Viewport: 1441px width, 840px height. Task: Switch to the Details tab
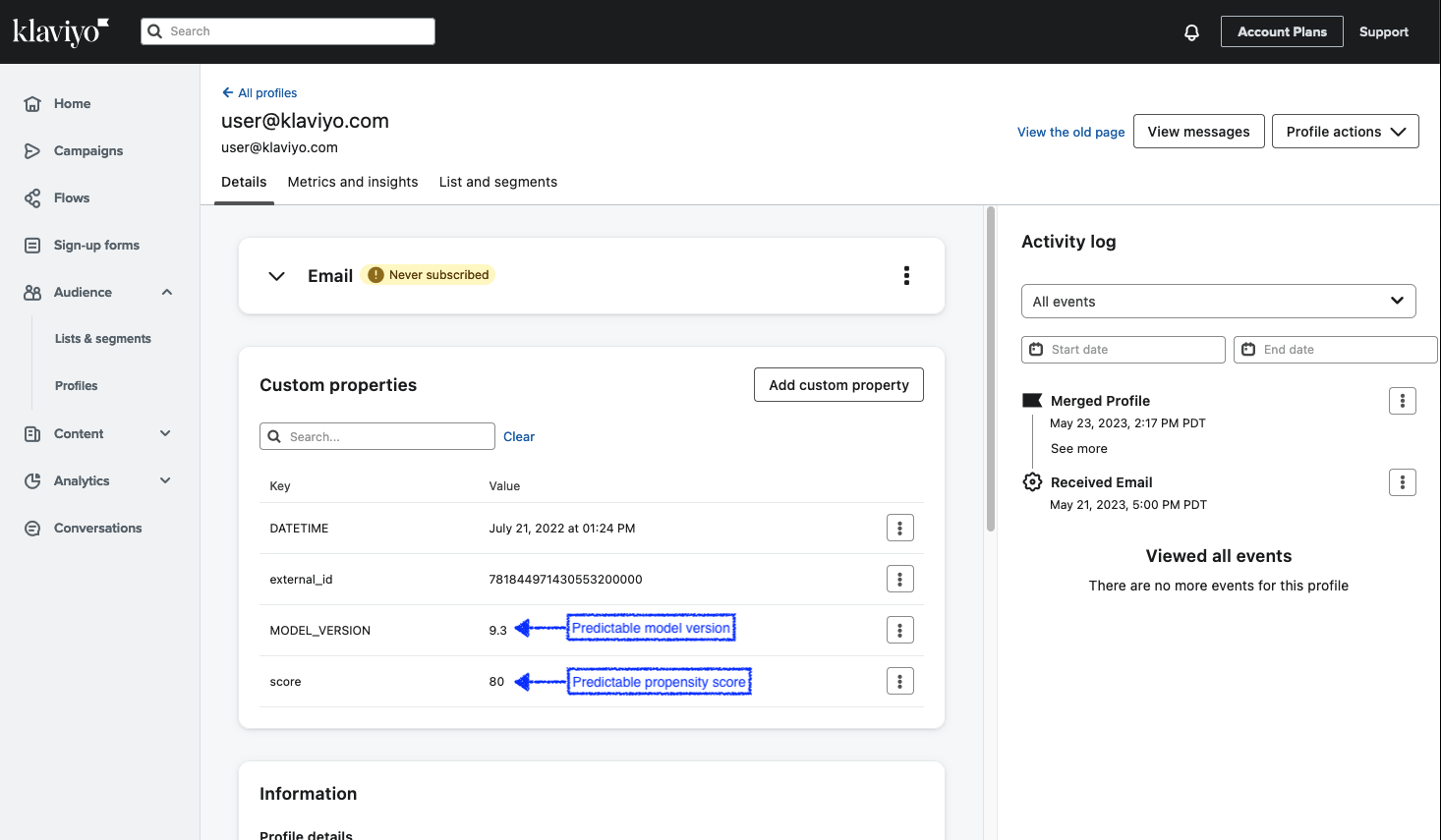tap(244, 183)
